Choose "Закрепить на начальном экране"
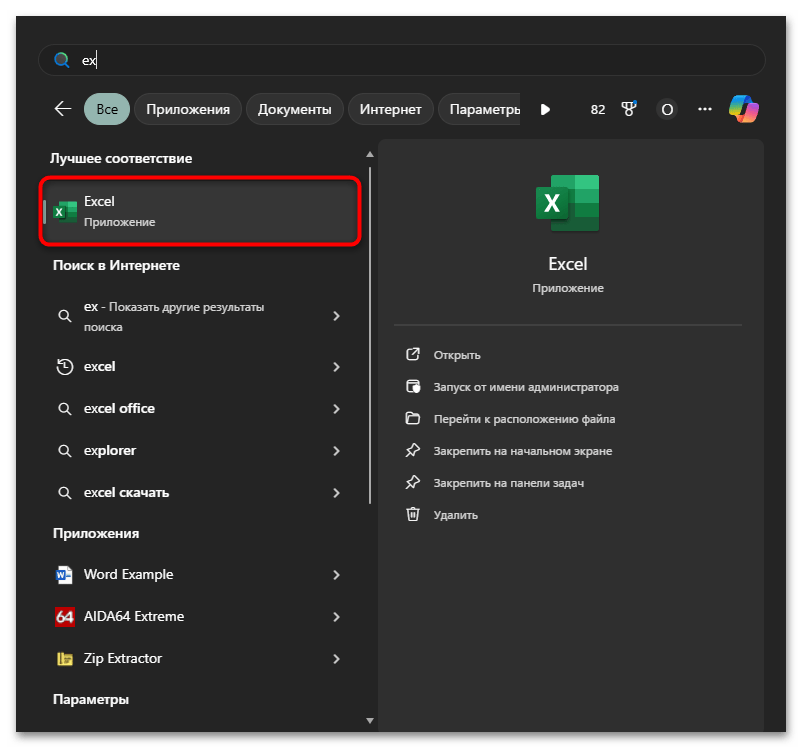This screenshot has width=802, height=748. 523,451
